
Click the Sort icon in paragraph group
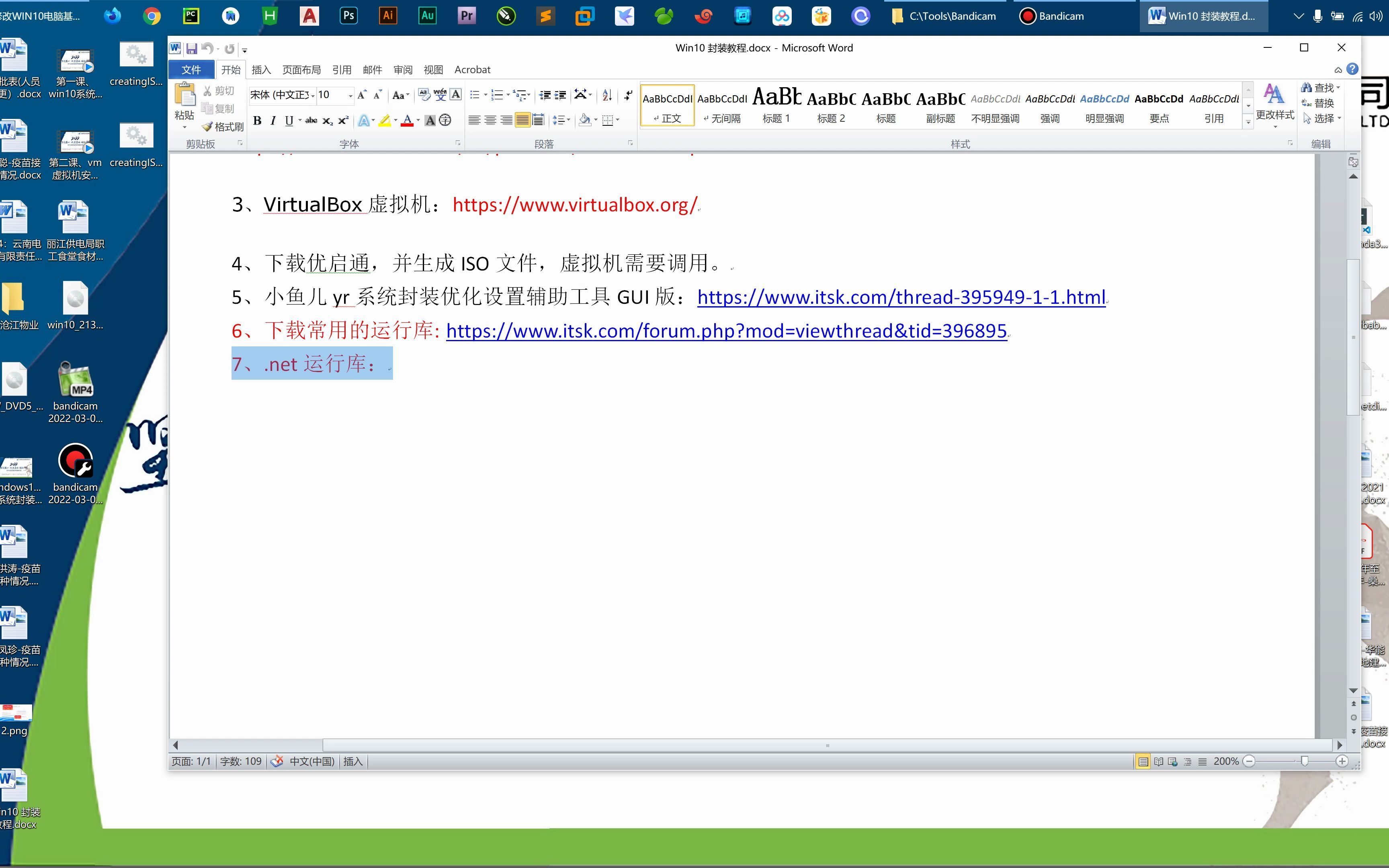[607, 95]
